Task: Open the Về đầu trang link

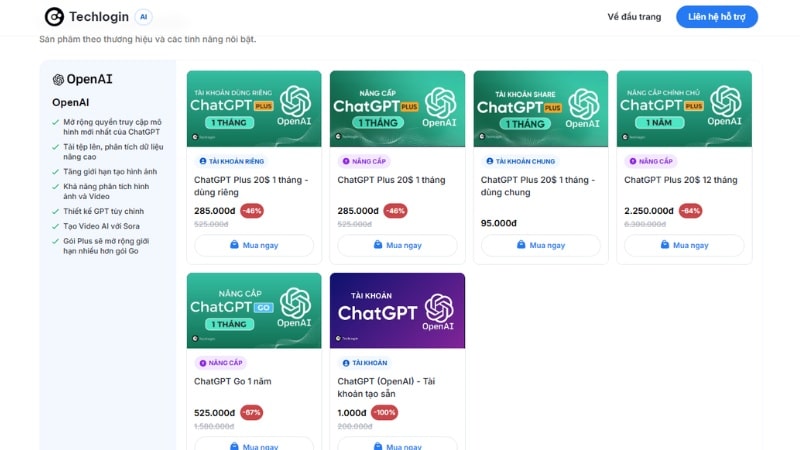Action: pos(634,17)
